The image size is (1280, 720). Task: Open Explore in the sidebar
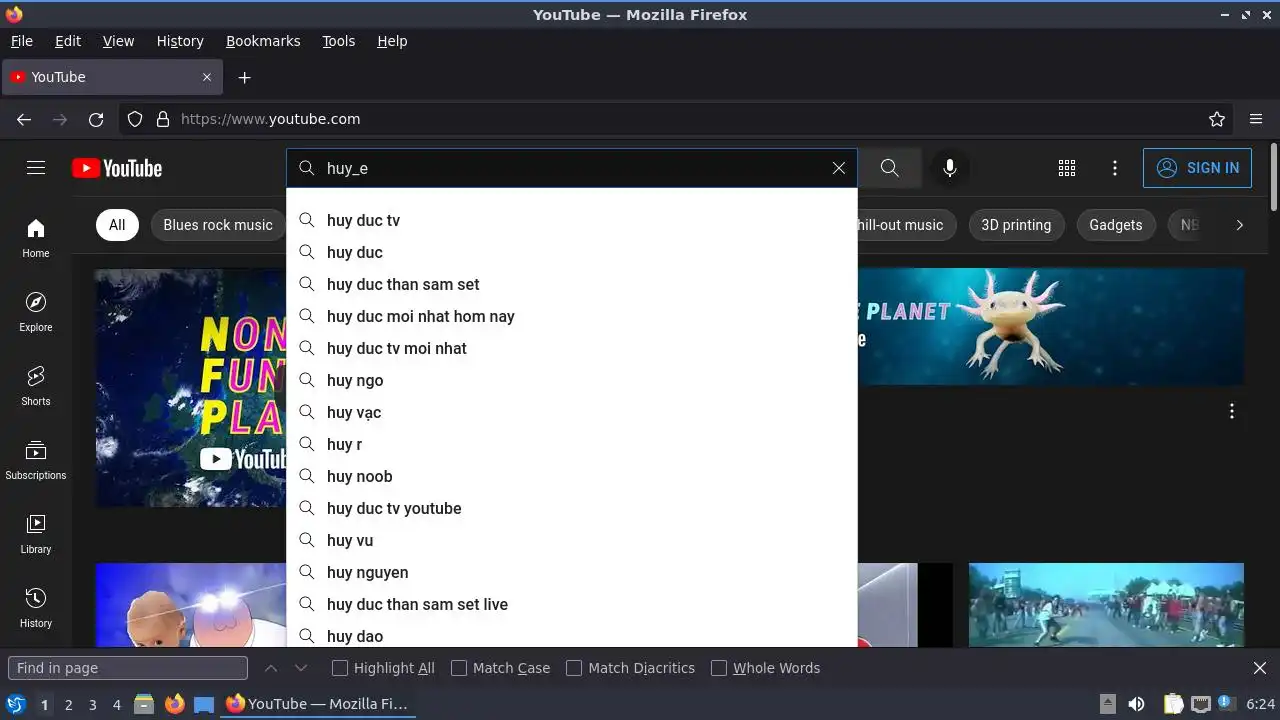coord(36,312)
